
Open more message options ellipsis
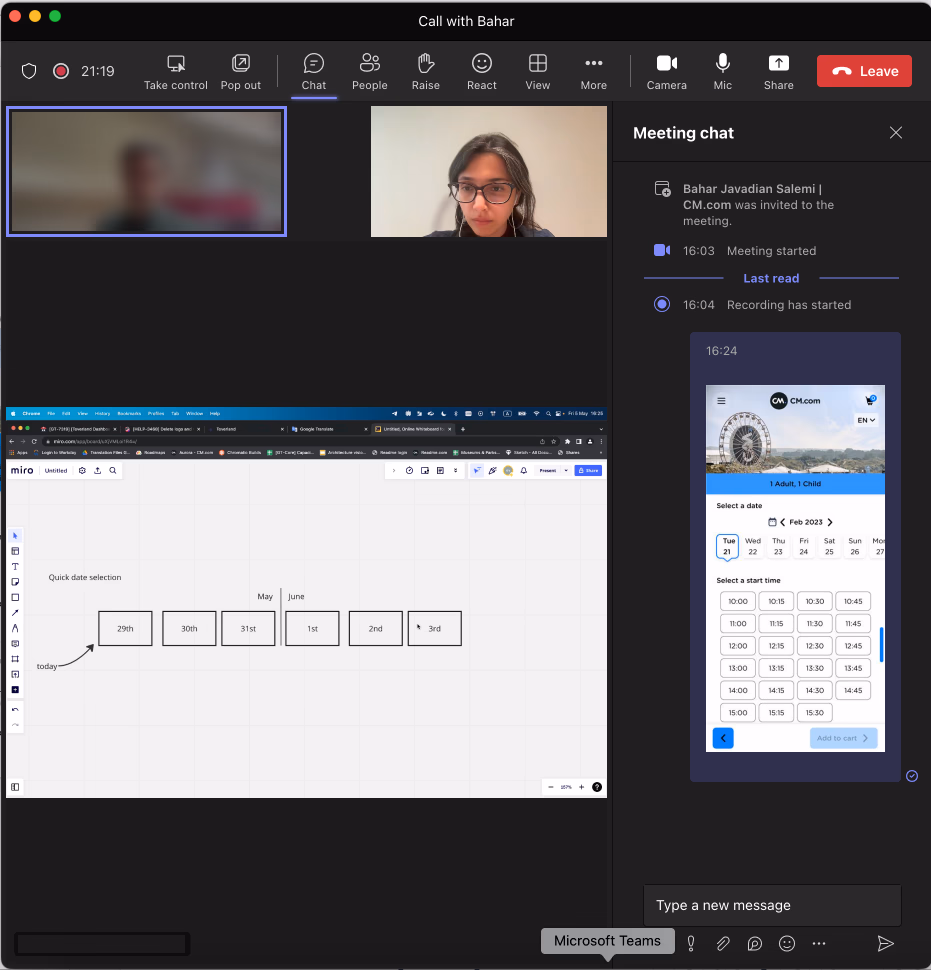click(x=818, y=943)
